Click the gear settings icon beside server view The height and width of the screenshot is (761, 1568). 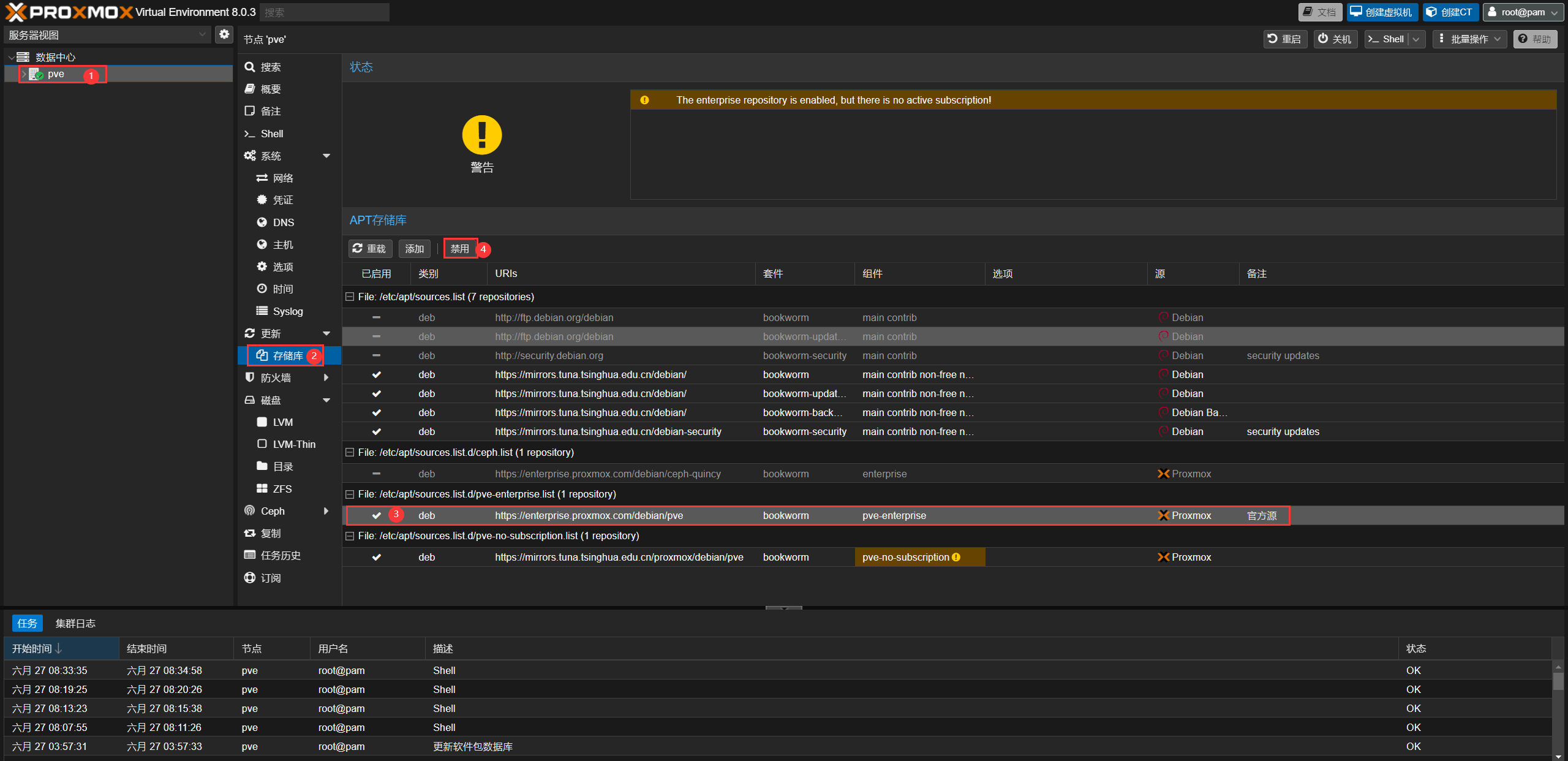pos(224,34)
